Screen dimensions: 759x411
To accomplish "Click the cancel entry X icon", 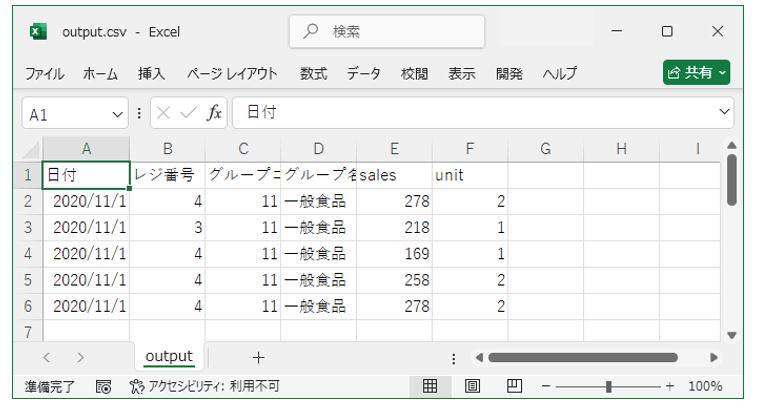I will coord(164,113).
